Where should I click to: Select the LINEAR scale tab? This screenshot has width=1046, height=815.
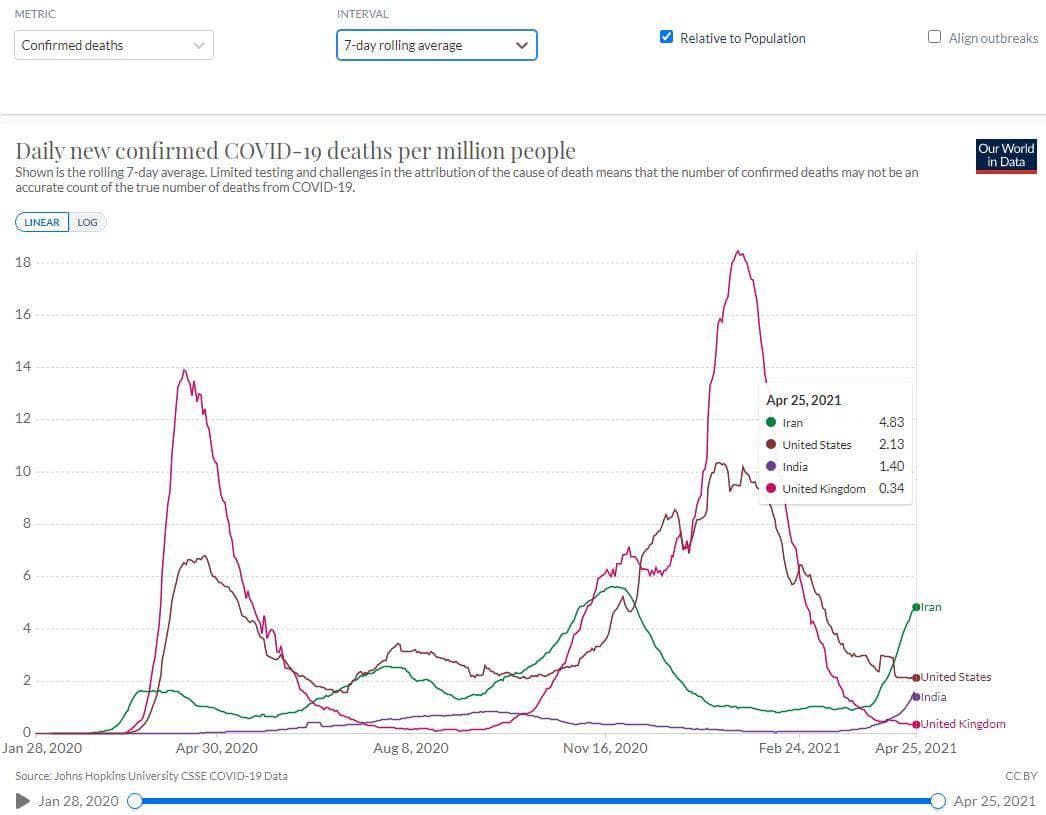pos(42,222)
